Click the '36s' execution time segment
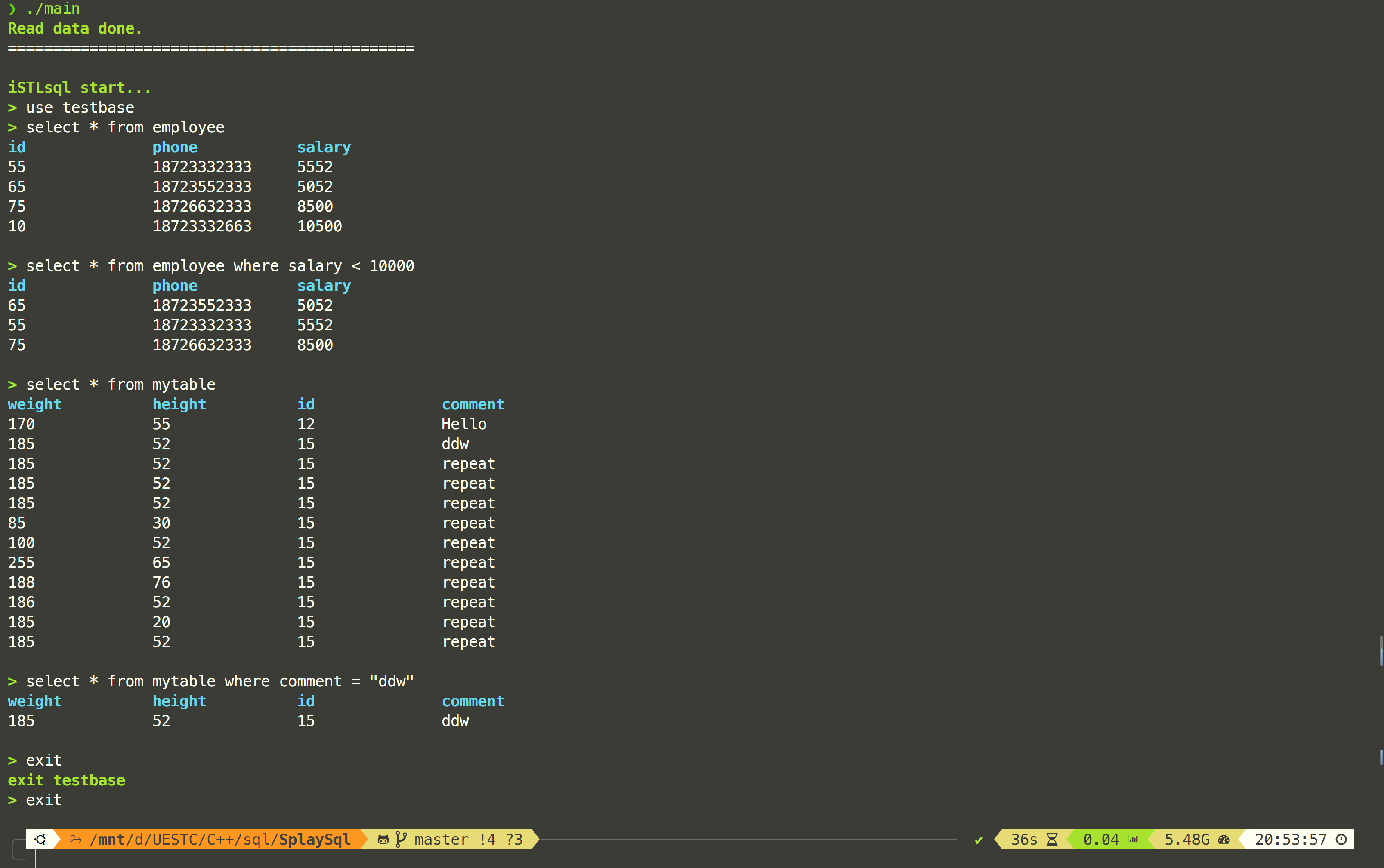Image resolution: width=1384 pixels, height=868 pixels. click(1024, 840)
